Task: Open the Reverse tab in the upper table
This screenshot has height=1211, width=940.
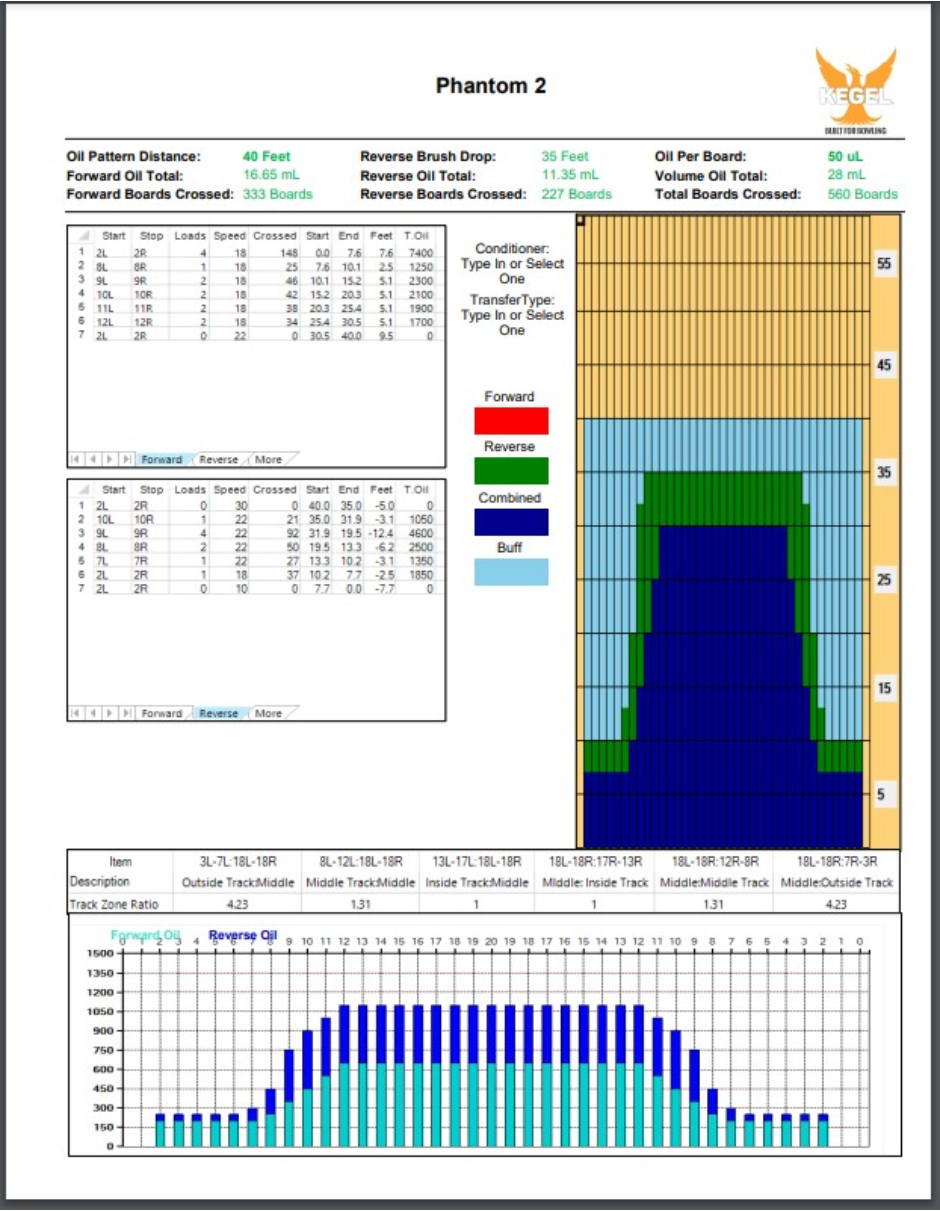Action: 218,460
